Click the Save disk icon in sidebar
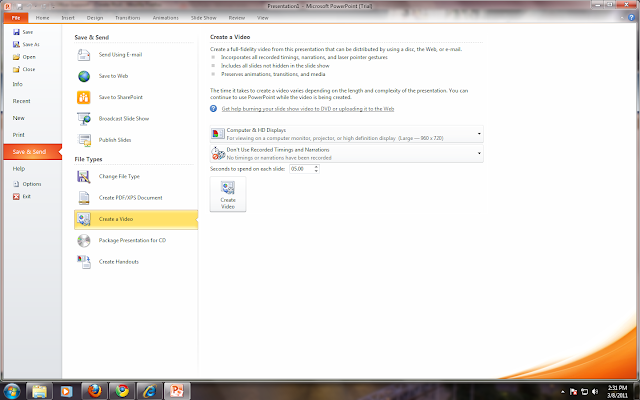Viewport: 640px width, 400px height. [16, 32]
